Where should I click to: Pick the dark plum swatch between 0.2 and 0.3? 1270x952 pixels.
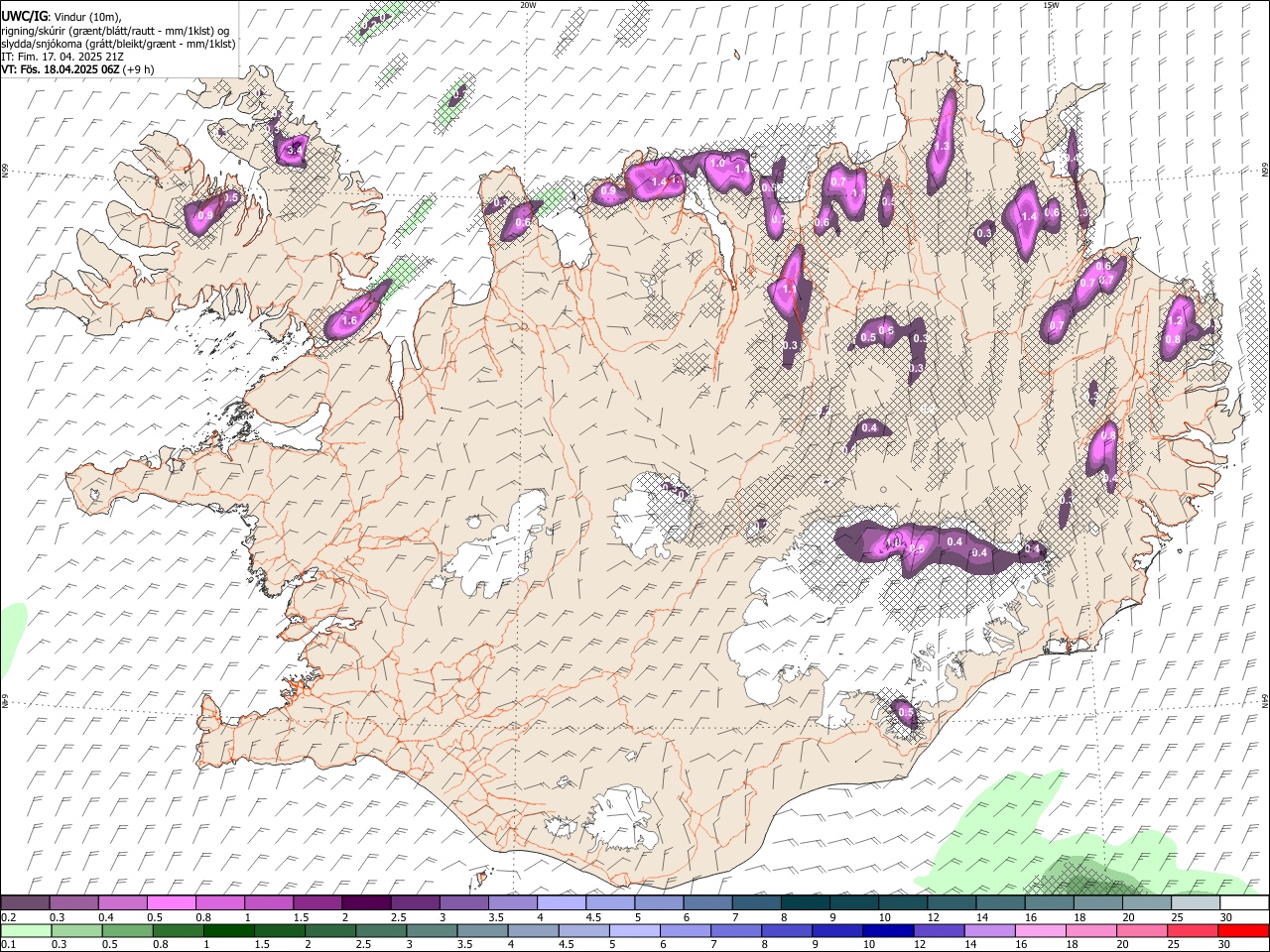pos(25,903)
